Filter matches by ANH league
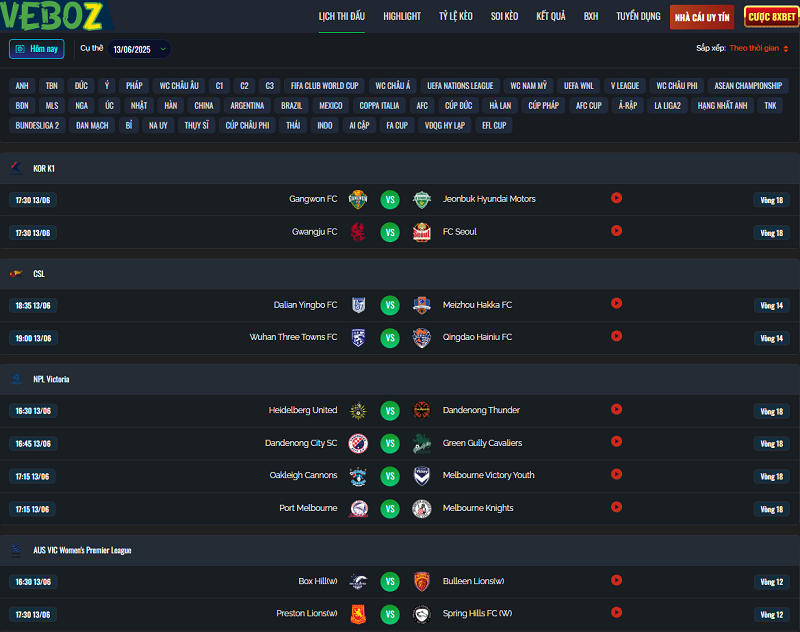Screen dimensions: 800x632 pyautogui.click(x=22, y=86)
